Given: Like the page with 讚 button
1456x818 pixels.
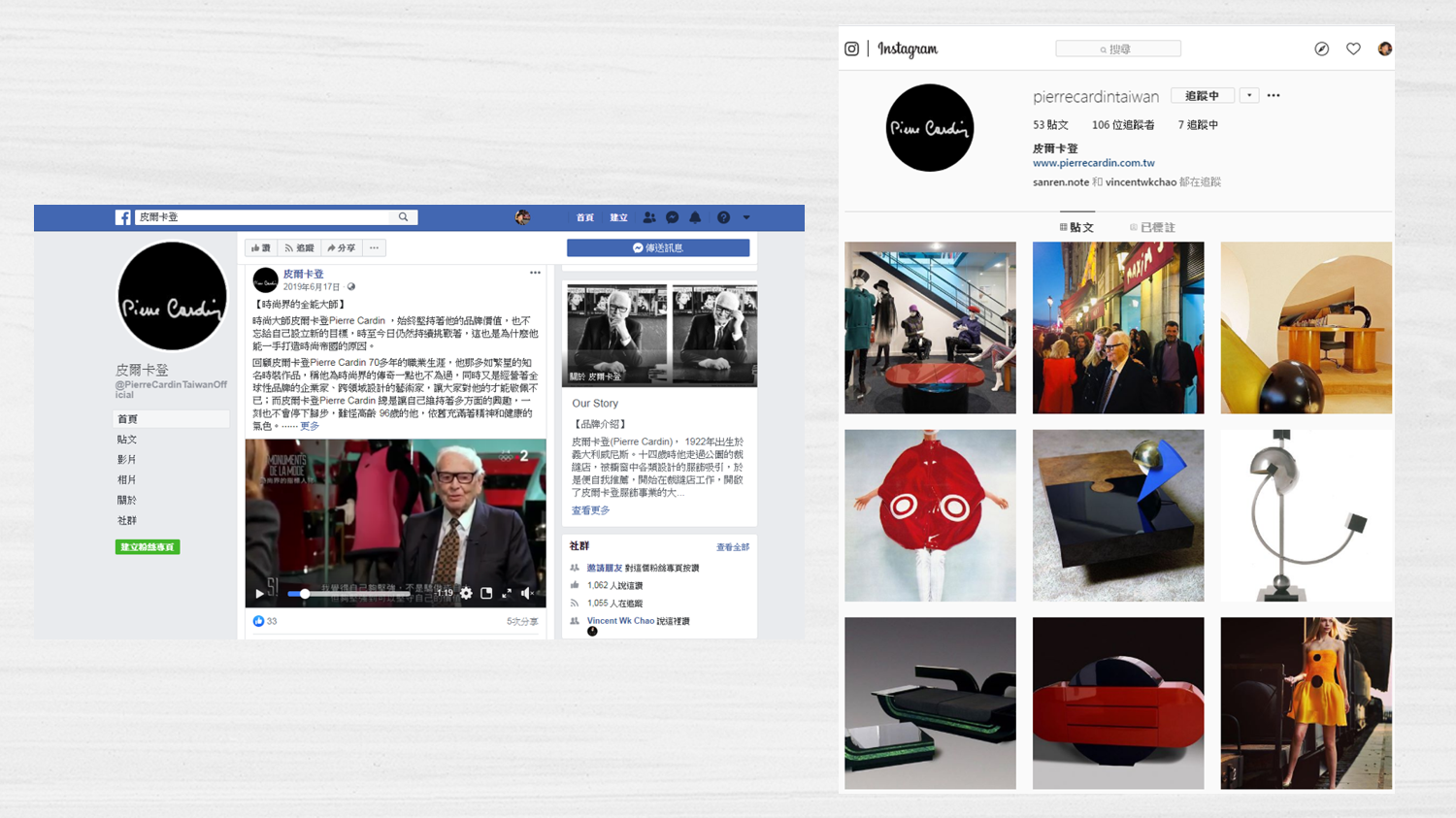Looking at the screenshot, I should click(x=260, y=248).
